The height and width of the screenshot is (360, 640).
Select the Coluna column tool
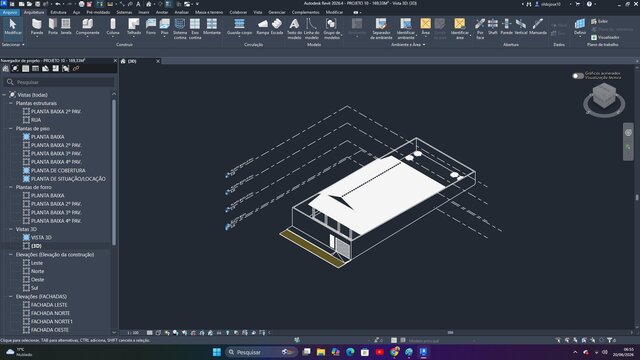[x=113, y=27]
